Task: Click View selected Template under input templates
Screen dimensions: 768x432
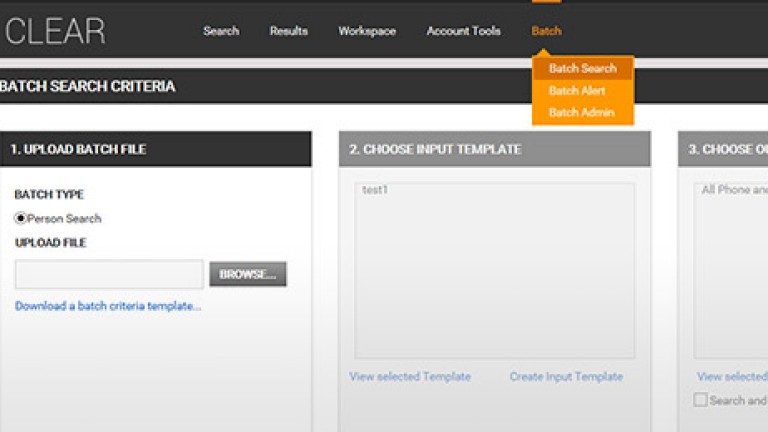Action: coord(410,377)
